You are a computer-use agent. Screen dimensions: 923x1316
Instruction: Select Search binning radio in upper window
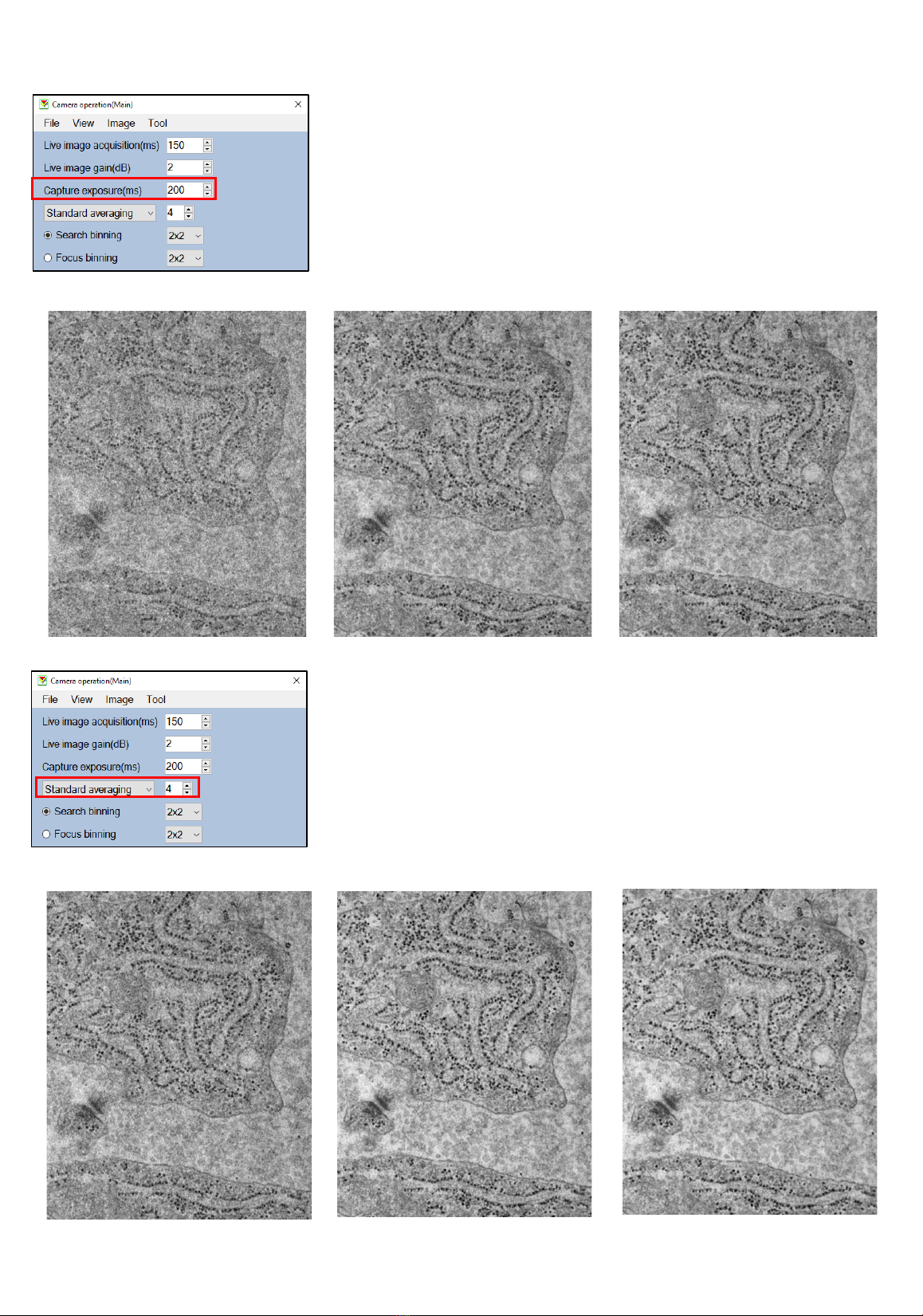pos(48,236)
